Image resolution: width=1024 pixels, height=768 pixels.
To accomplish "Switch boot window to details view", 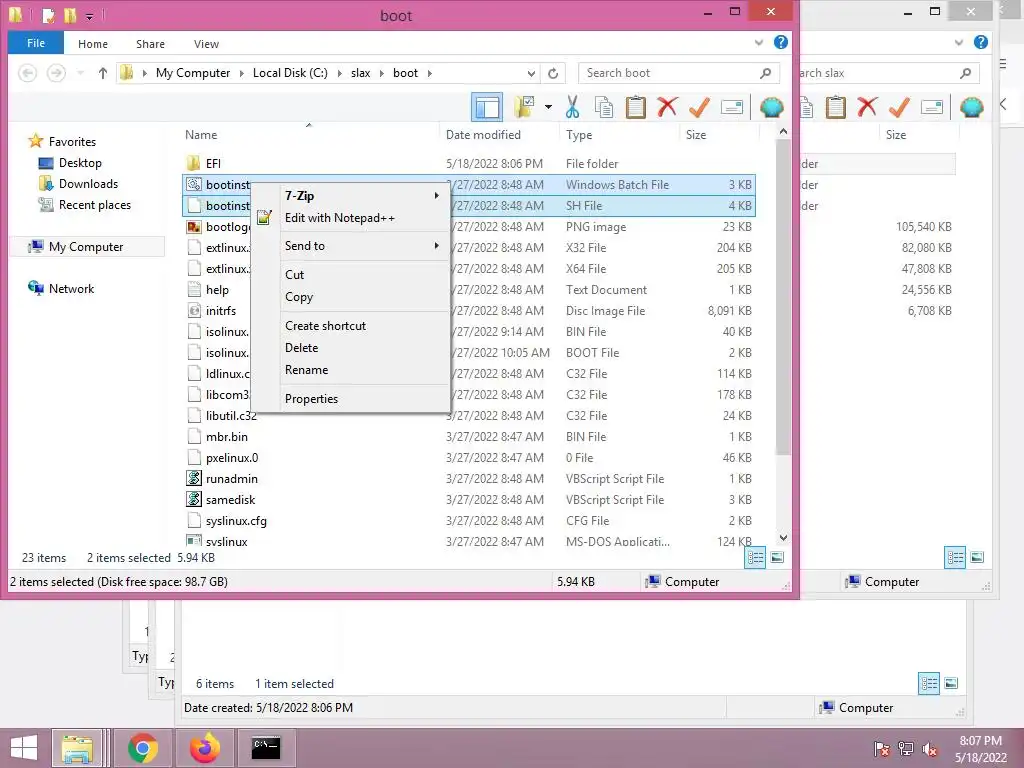I will pos(755,558).
